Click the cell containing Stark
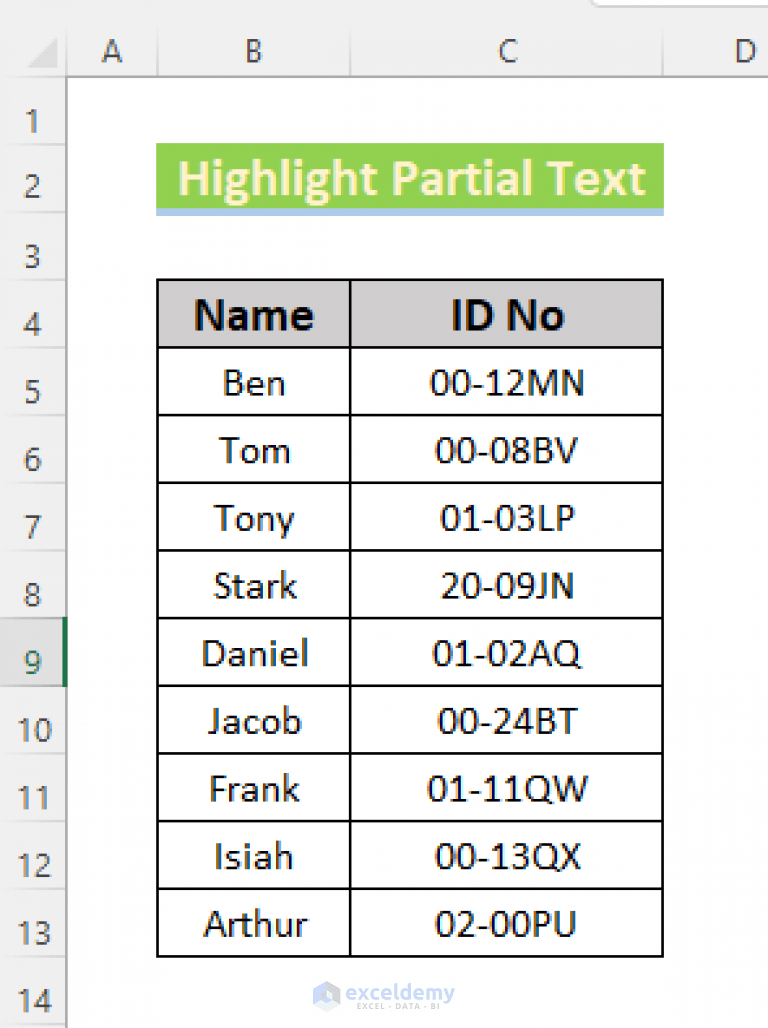 click(253, 585)
